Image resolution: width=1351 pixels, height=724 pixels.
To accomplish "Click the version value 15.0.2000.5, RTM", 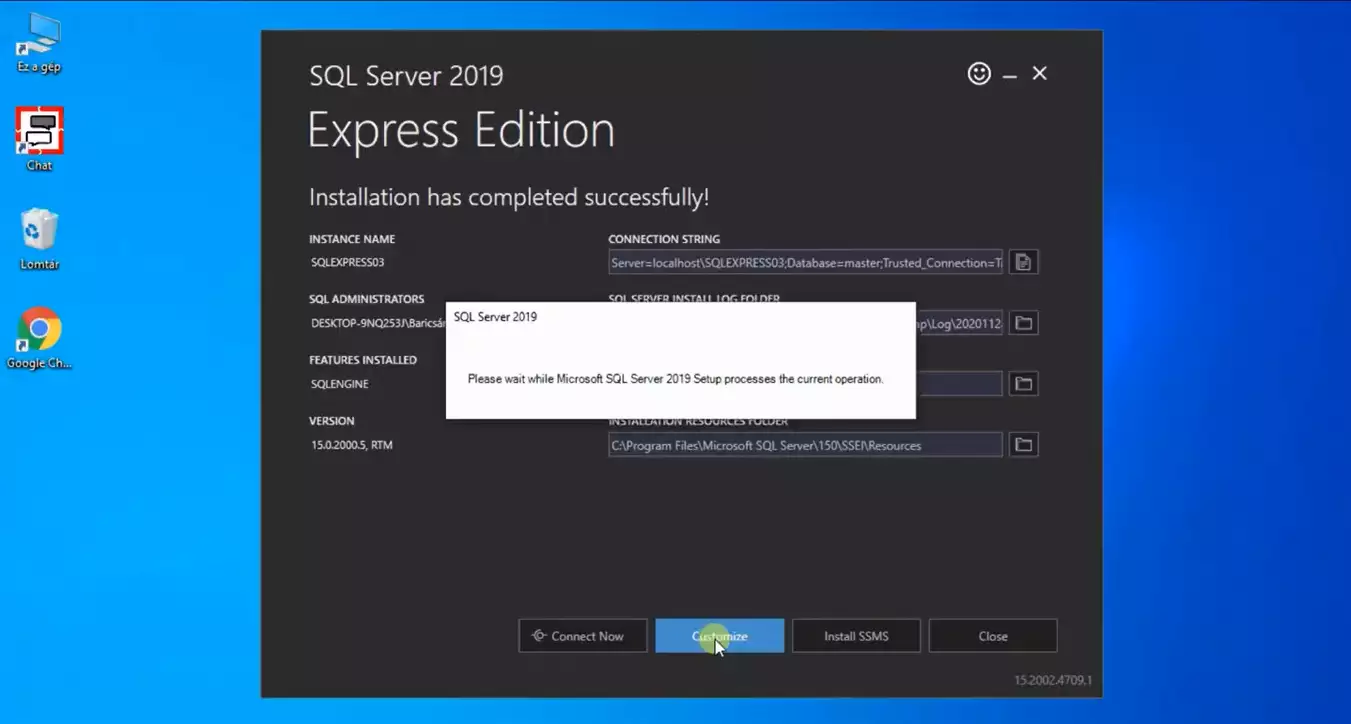I will point(352,445).
